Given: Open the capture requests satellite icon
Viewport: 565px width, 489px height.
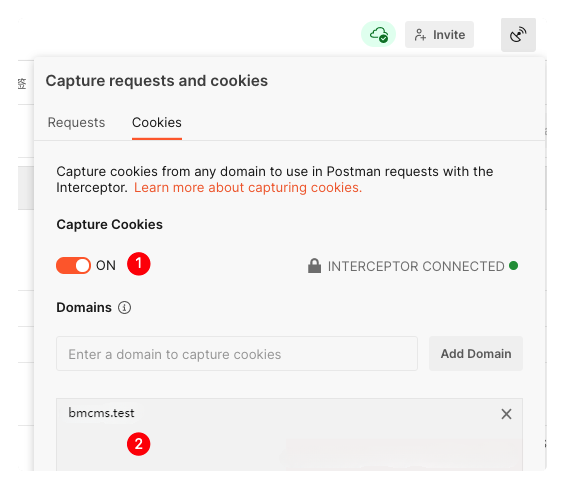Looking at the screenshot, I should pos(518,35).
